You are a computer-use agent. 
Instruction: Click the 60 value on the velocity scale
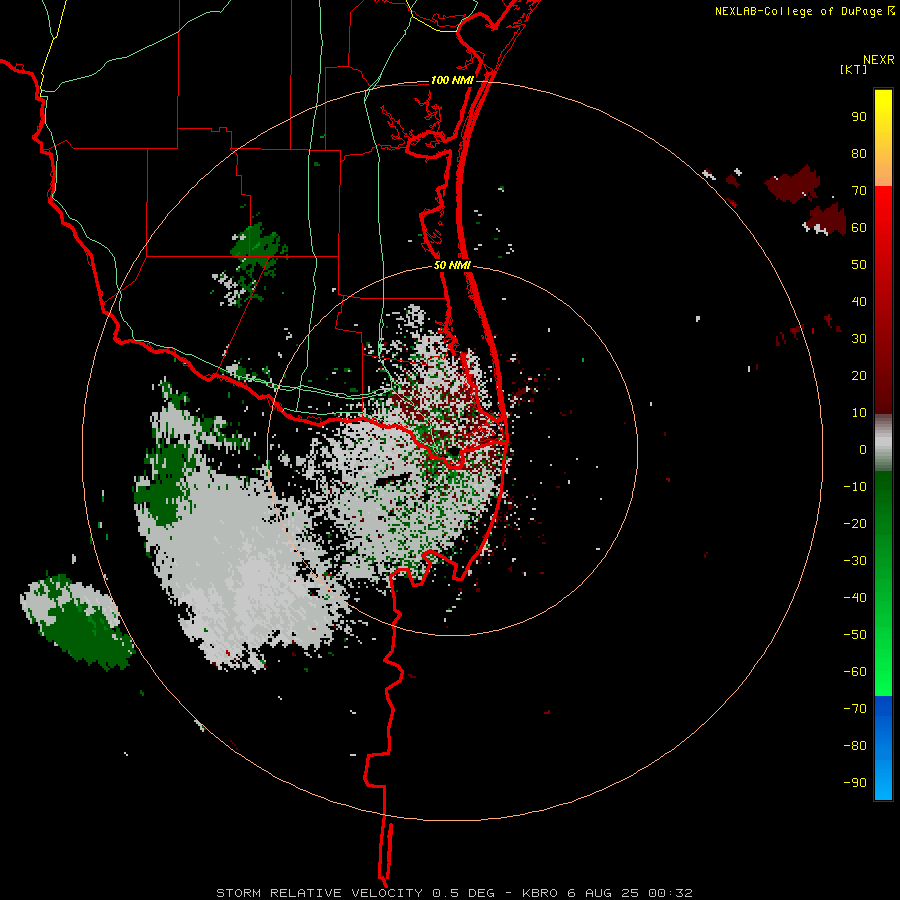(x=859, y=228)
